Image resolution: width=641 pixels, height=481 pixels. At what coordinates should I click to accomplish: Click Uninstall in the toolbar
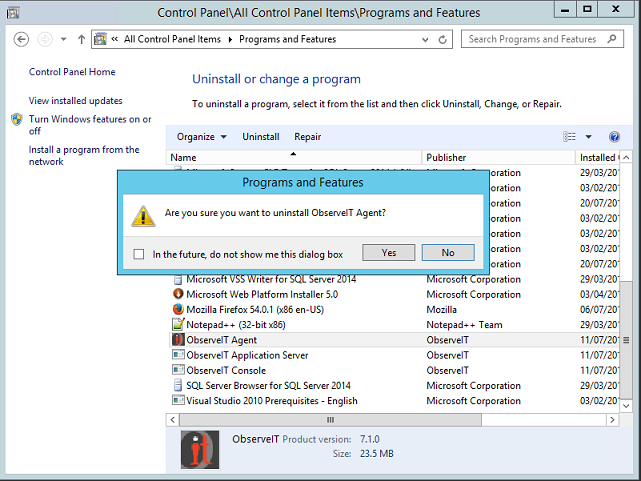[260, 137]
